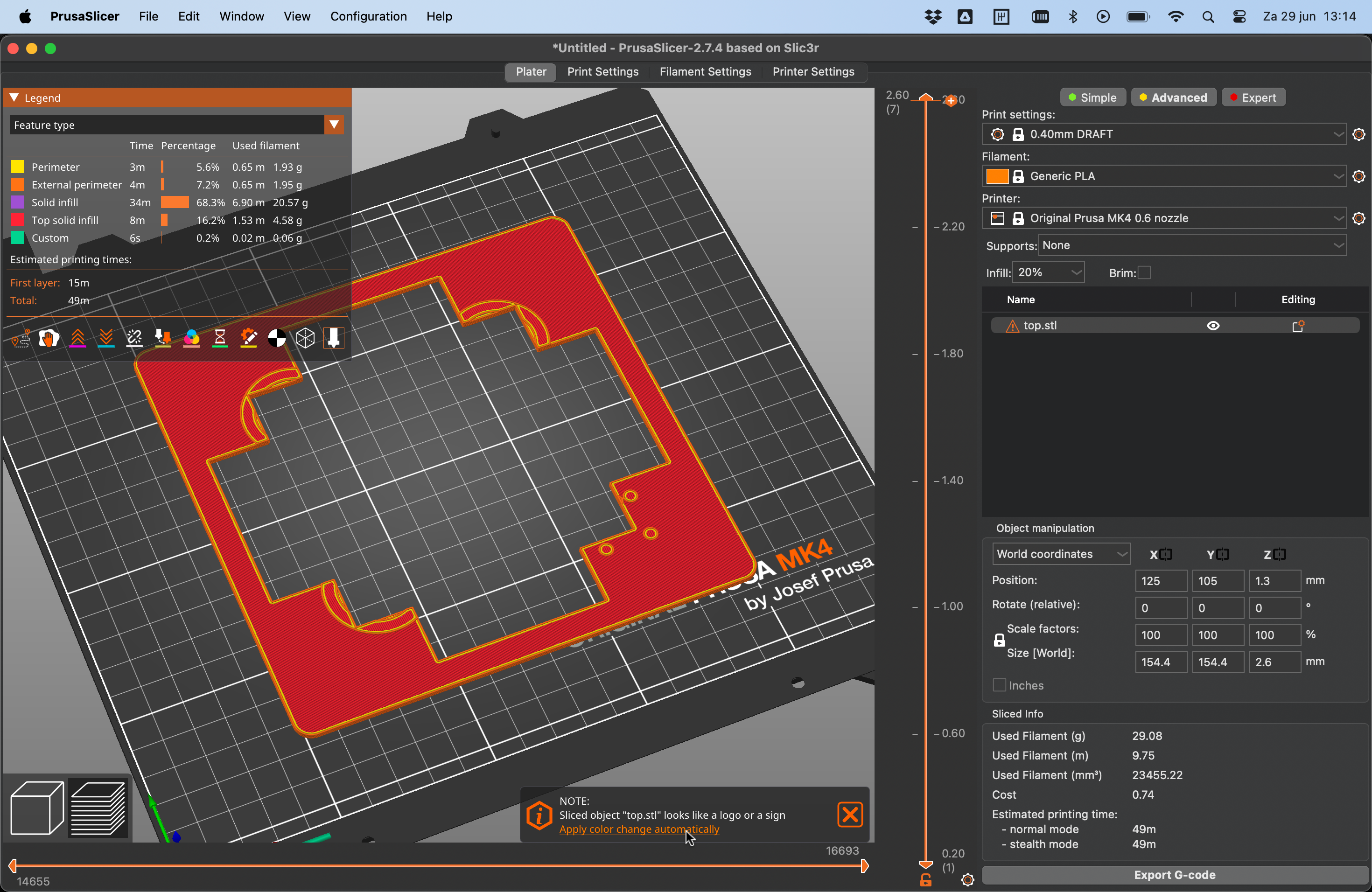Click the layer slider lock icon
The width and height of the screenshot is (1372, 892).
coord(926,880)
